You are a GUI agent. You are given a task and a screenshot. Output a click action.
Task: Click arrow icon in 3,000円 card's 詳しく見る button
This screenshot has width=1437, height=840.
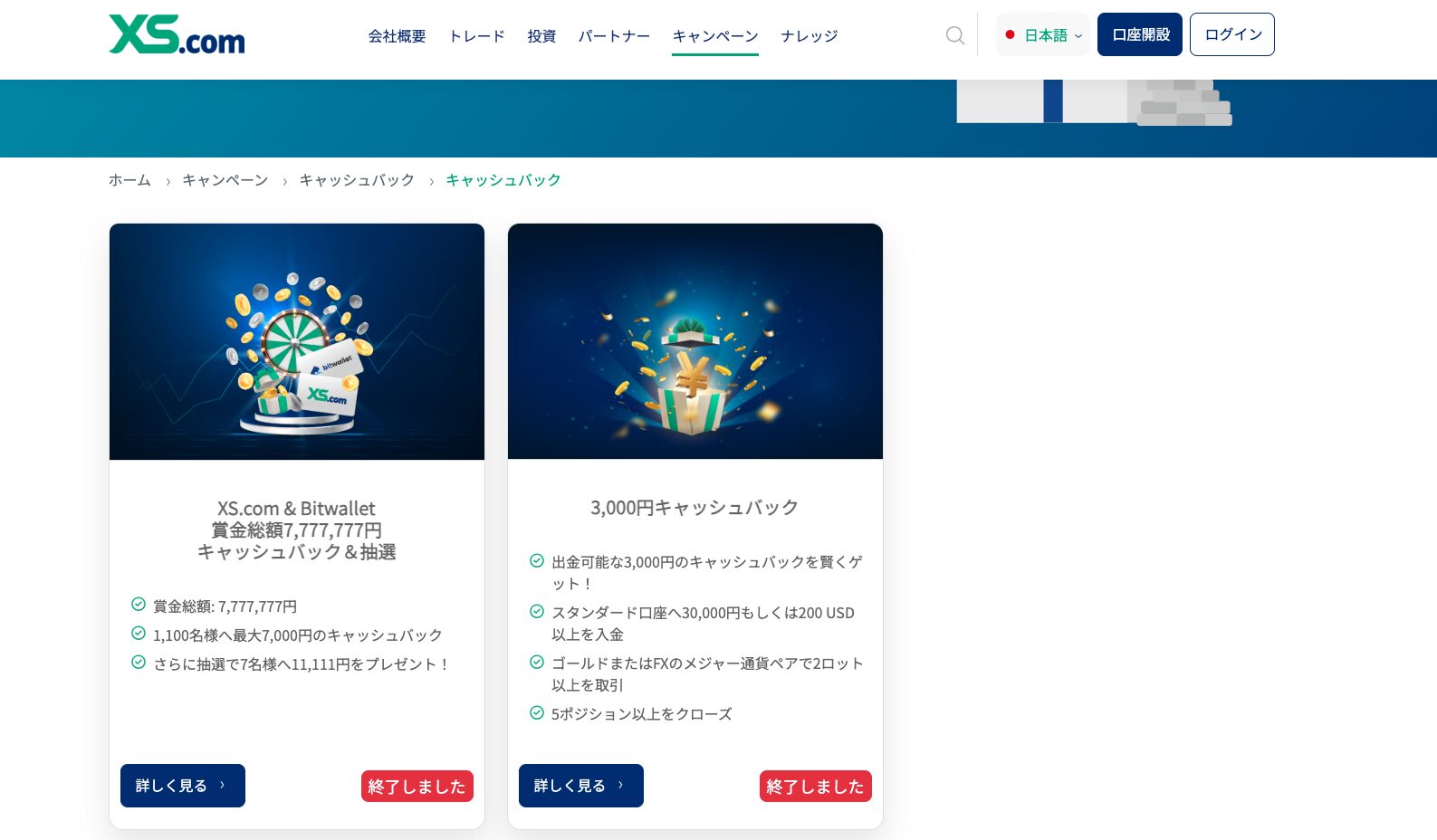coord(620,785)
